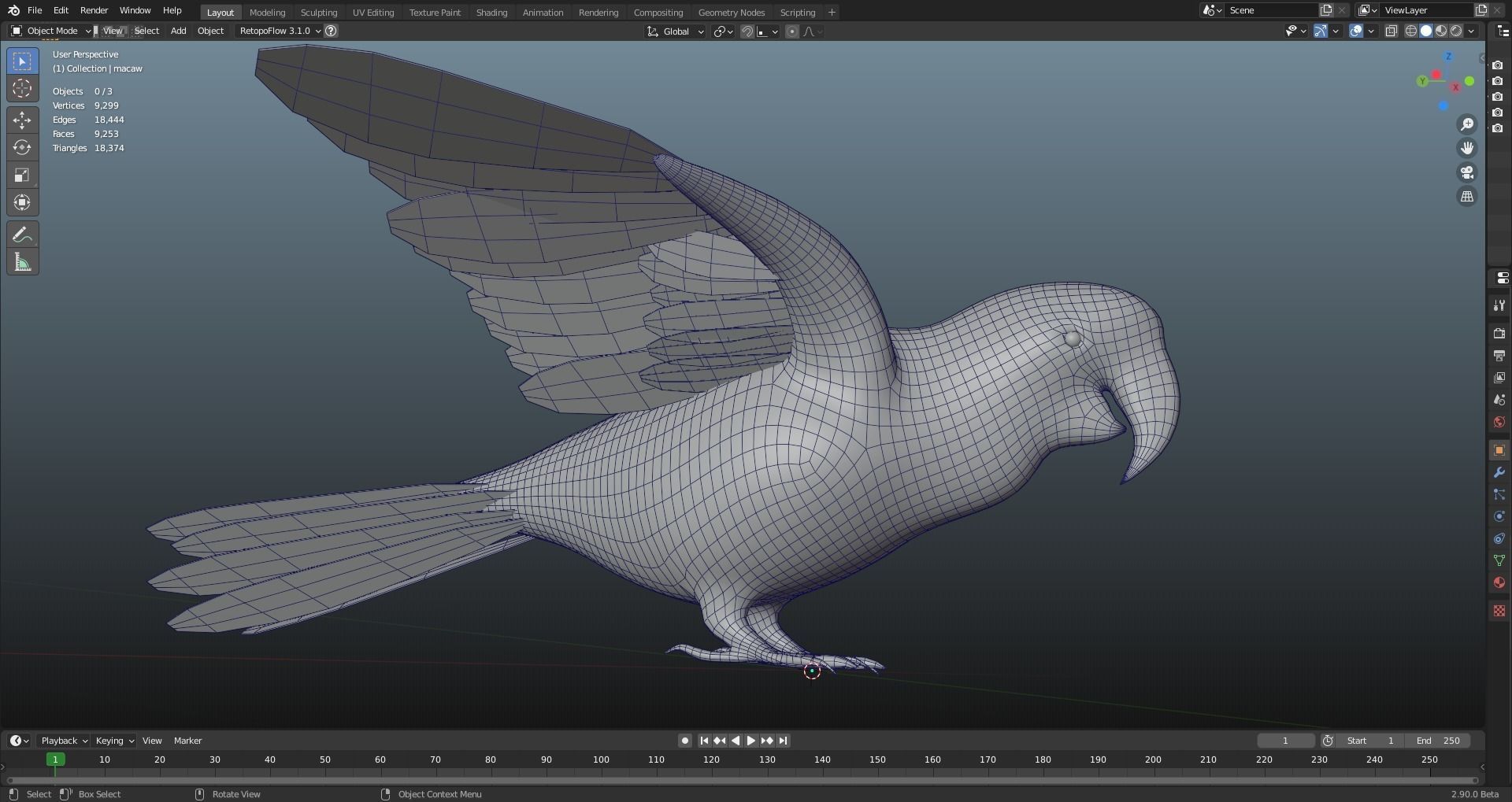
Task: Toggle X-Ray mode
Action: [1392, 31]
